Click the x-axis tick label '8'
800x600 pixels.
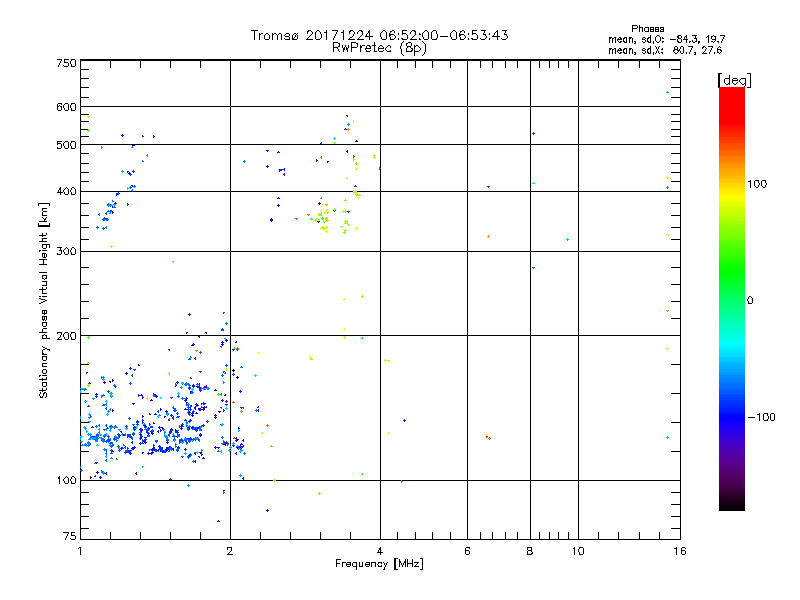pyautogui.click(x=530, y=551)
